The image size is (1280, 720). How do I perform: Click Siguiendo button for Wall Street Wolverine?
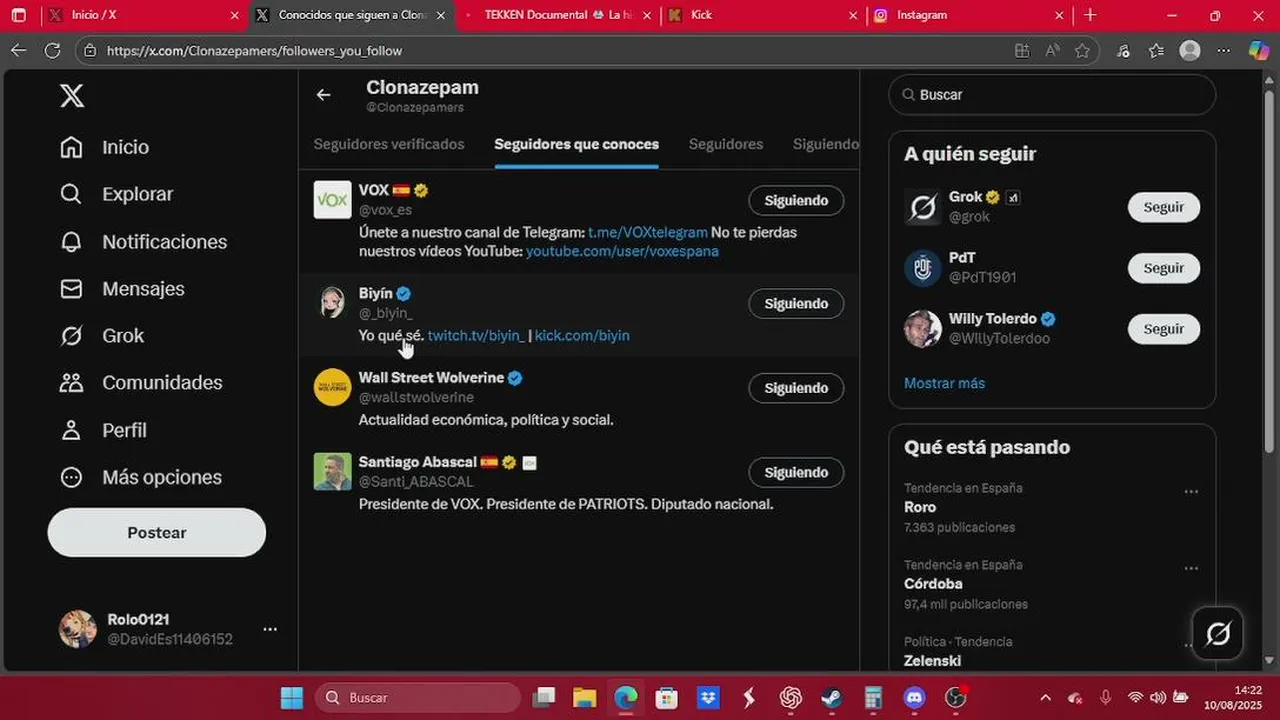point(796,387)
